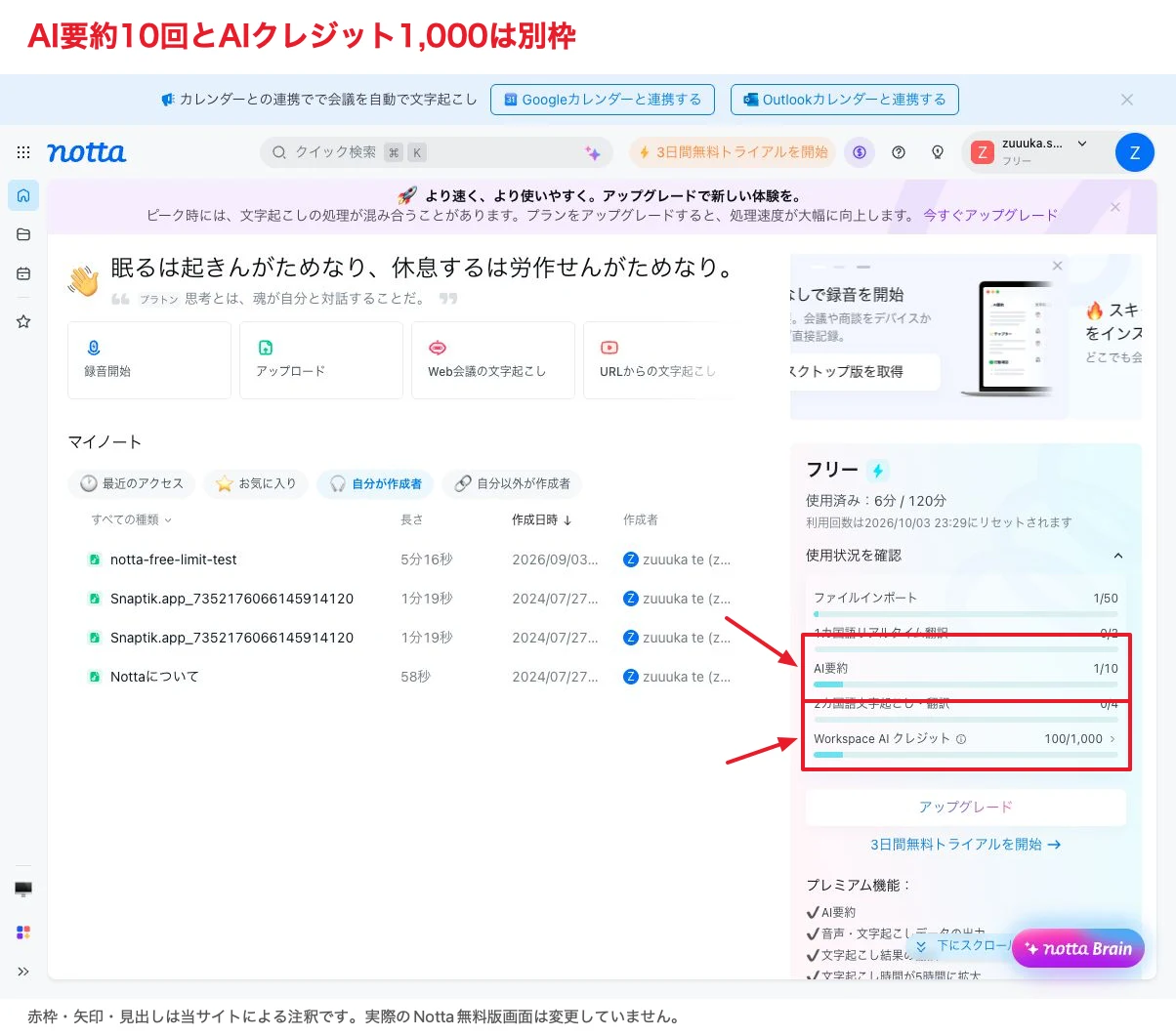The width and height of the screenshot is (1176, 1036).
Task: Click the 録音開始 card
Action: click(x=149, y=360)
